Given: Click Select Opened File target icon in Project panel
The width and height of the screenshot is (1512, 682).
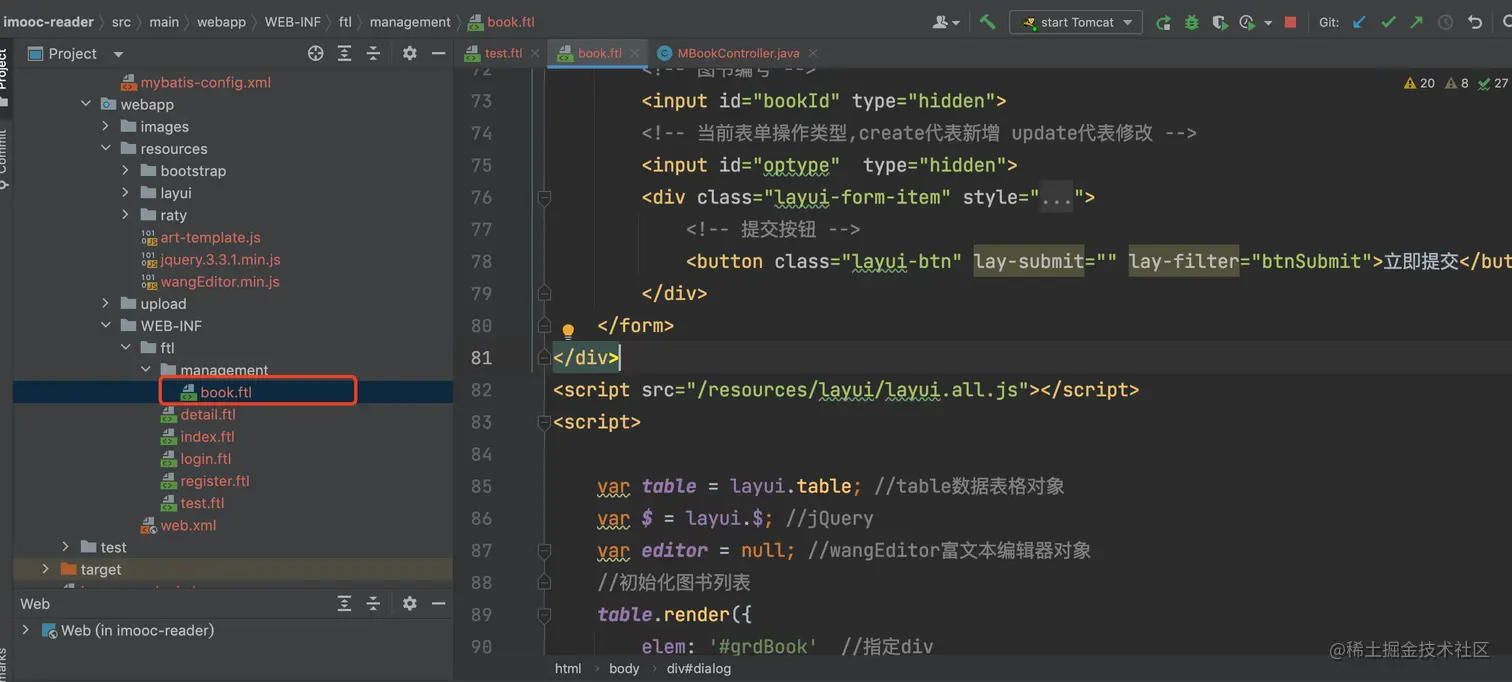Looking at the screenshot, I should [316, 54].
